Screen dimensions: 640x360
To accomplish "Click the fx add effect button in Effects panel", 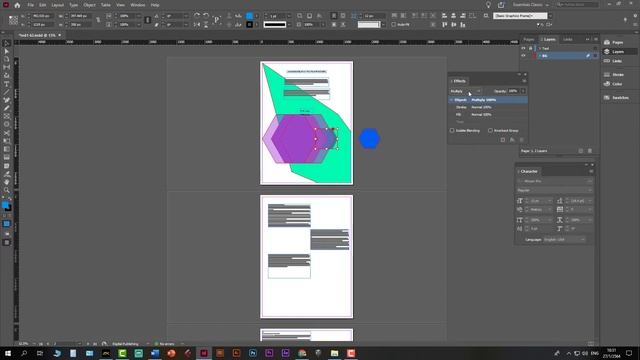I will (512, 140).
